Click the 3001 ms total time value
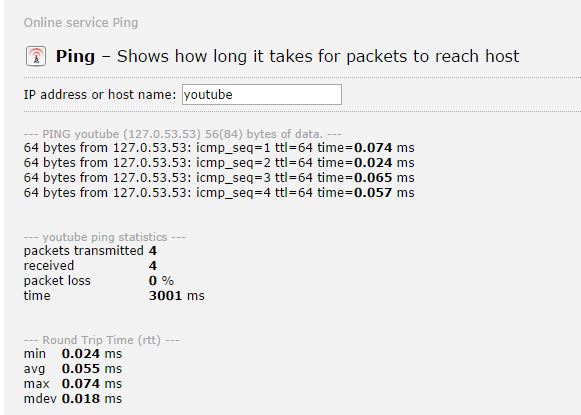581x415 pixels. tap(176, 296)
